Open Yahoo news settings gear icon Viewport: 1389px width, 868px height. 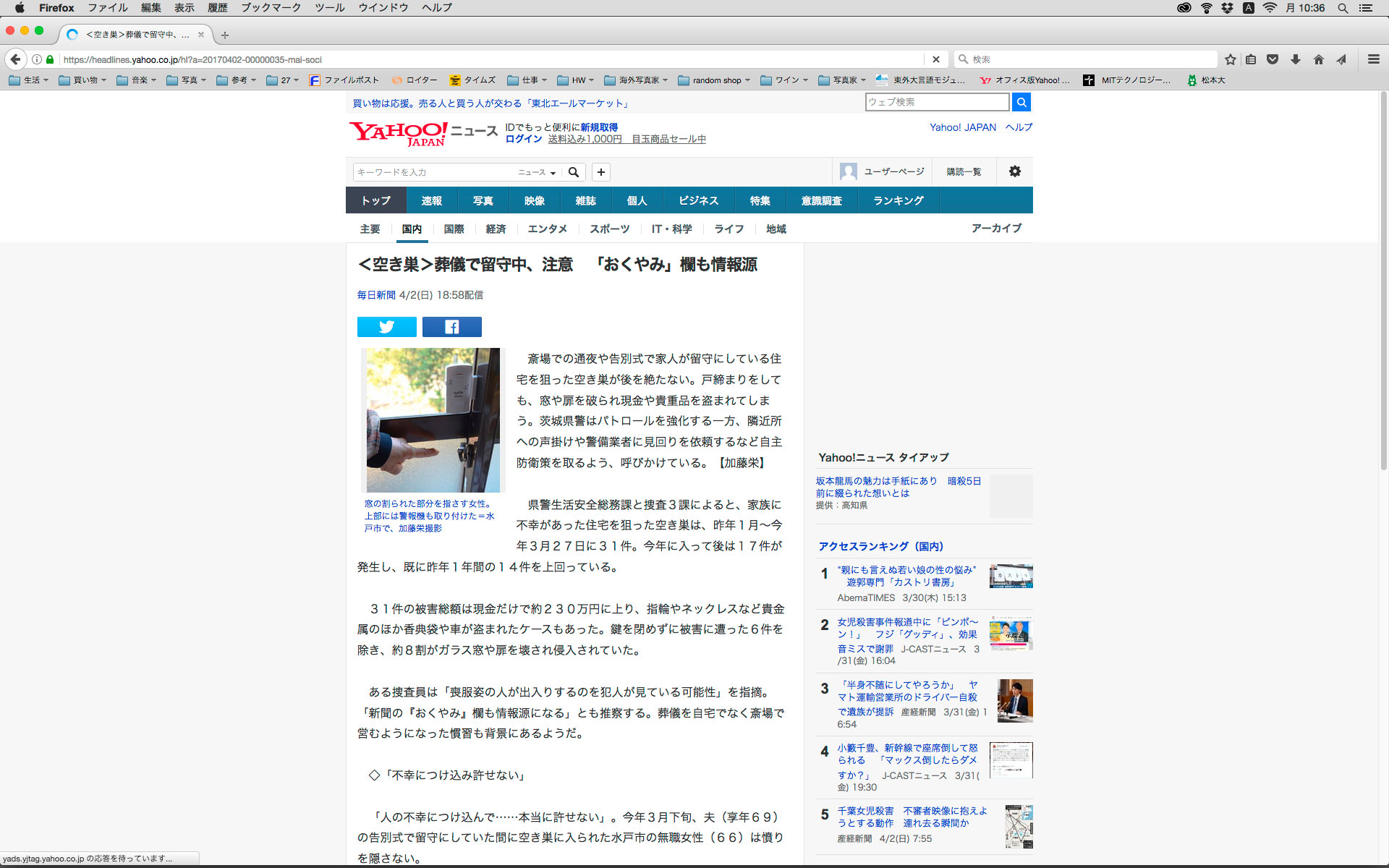pyautogui.click(x=1014, y=171)
